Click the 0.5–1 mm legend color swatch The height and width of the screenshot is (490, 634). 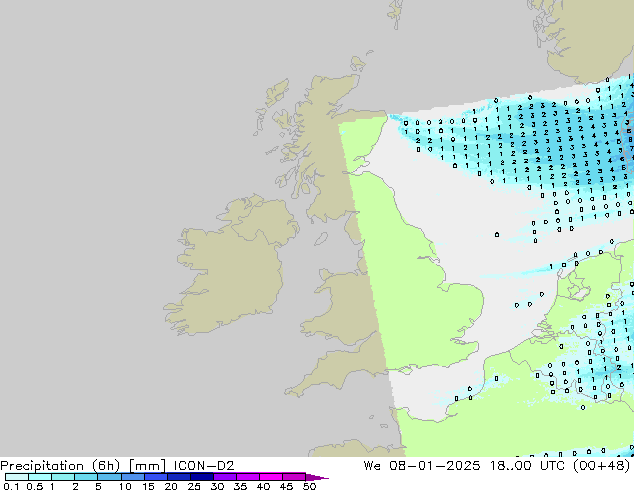(40, 477)
